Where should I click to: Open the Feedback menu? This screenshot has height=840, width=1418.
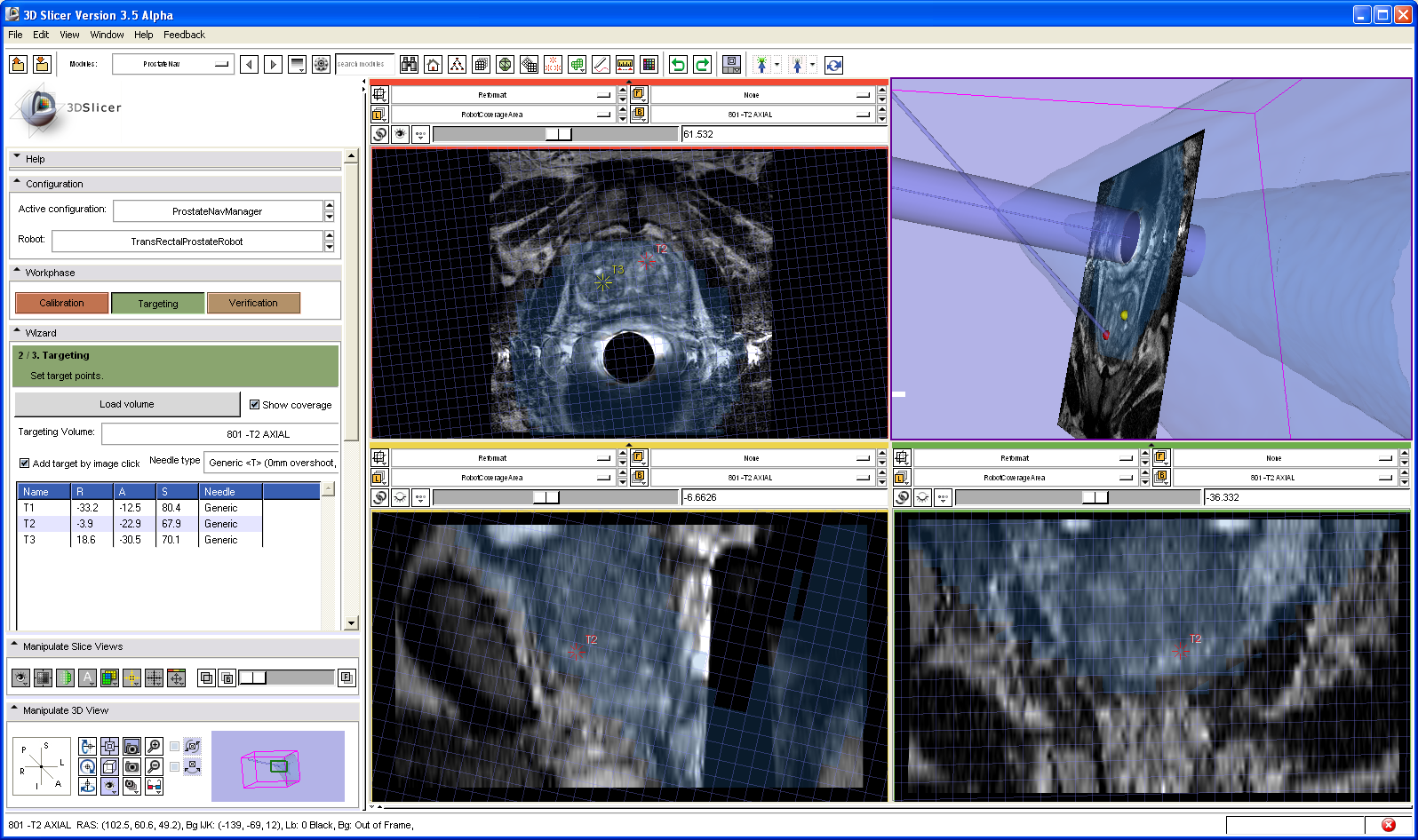pyautogui.click(x=184, y=35)
